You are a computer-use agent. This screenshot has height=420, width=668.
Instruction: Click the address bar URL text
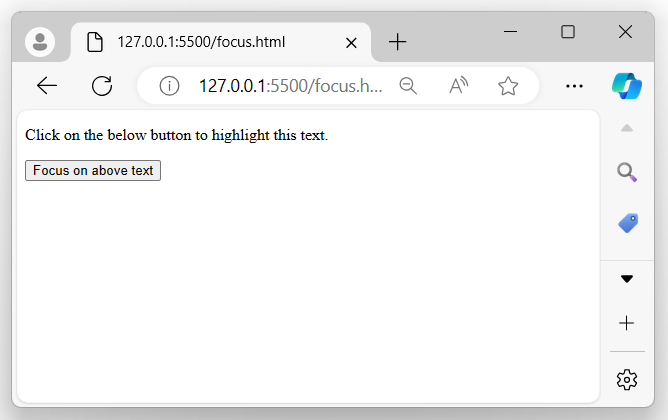point(291,86)
